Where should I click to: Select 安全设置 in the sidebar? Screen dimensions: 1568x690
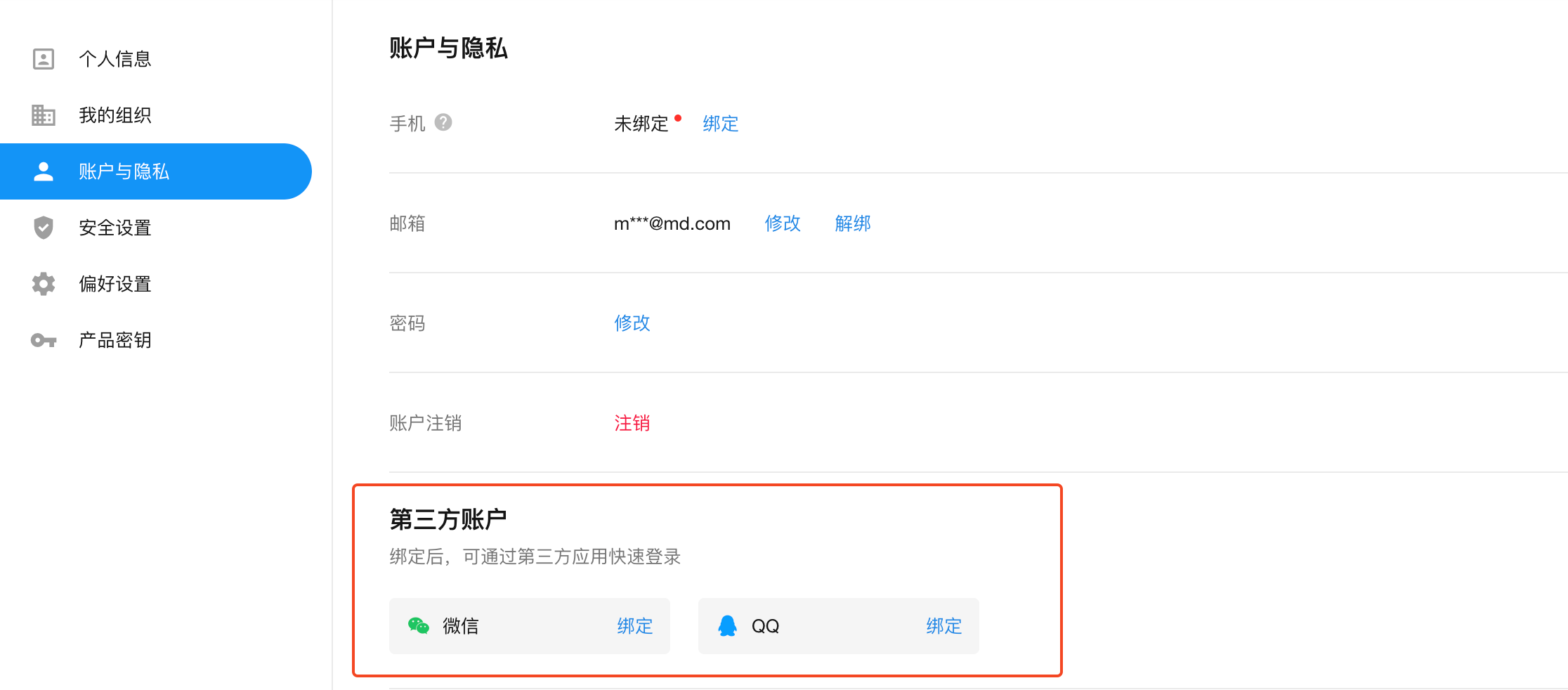click(x=115, y=228)
